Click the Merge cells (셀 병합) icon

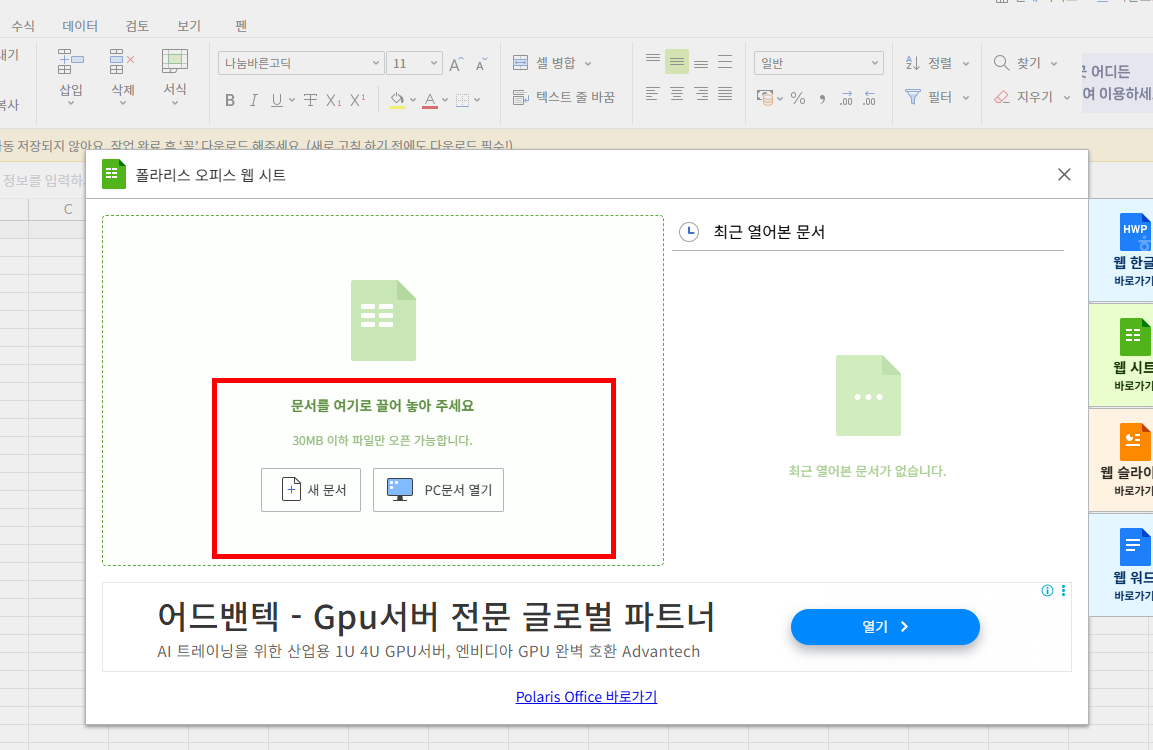548,62
